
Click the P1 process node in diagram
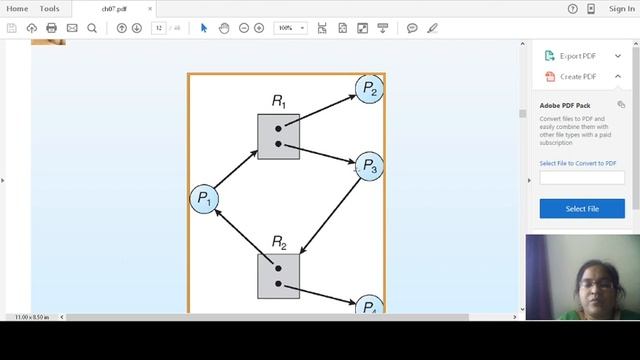(x=204, y=199)
